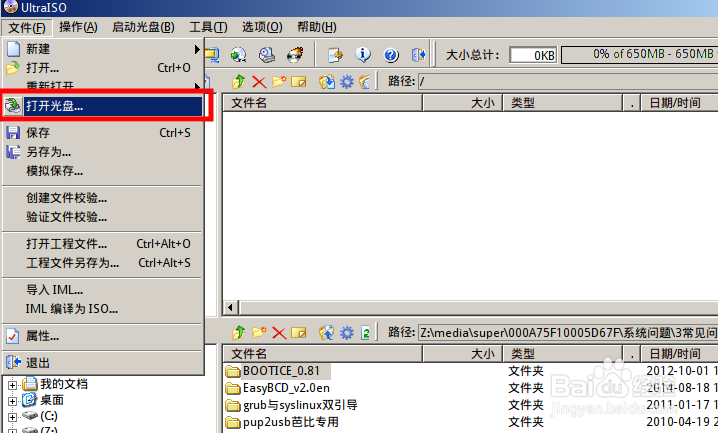Choose 模拟保存... menu entry

tap(103, 171)
